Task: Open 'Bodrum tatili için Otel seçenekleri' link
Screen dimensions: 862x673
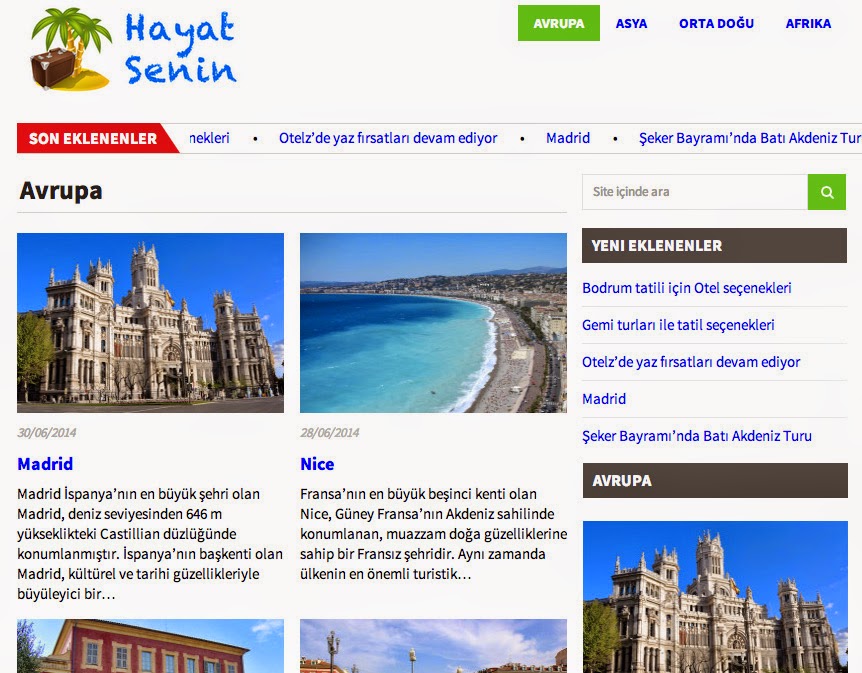Action: coord(686,288)
